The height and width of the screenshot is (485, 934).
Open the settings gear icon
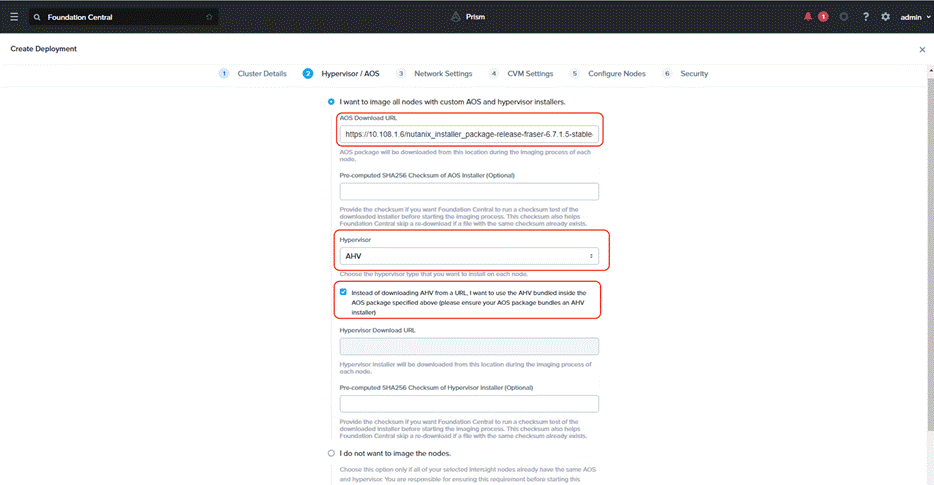(x=886, y=17)
